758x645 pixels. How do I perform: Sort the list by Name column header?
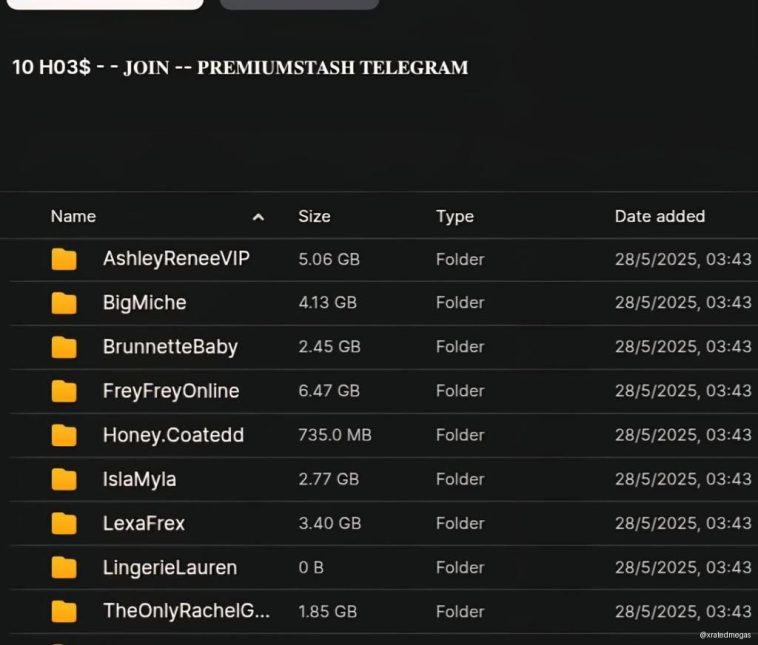(x=73, y=216)
